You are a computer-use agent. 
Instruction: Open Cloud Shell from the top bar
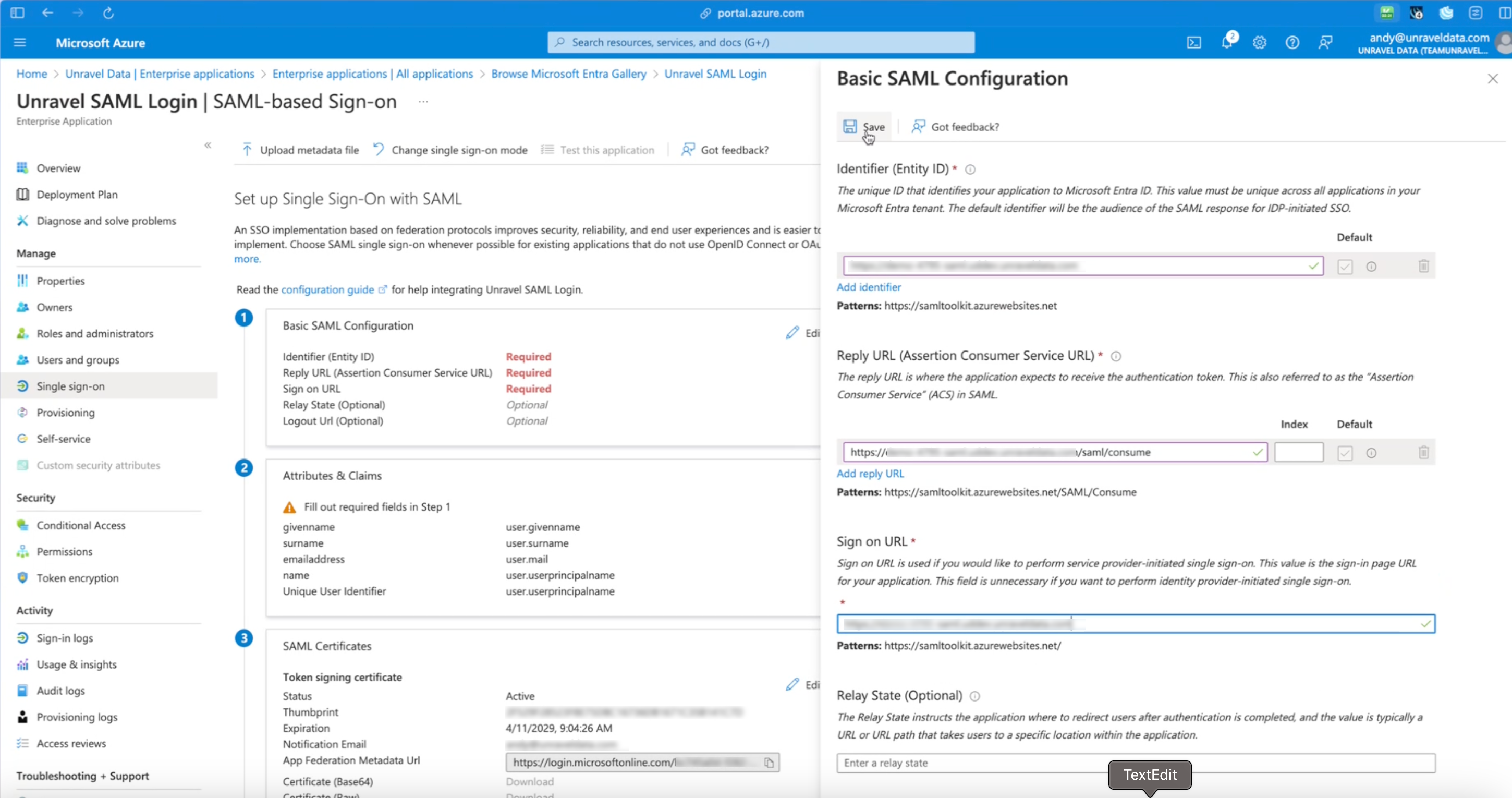1194,42
